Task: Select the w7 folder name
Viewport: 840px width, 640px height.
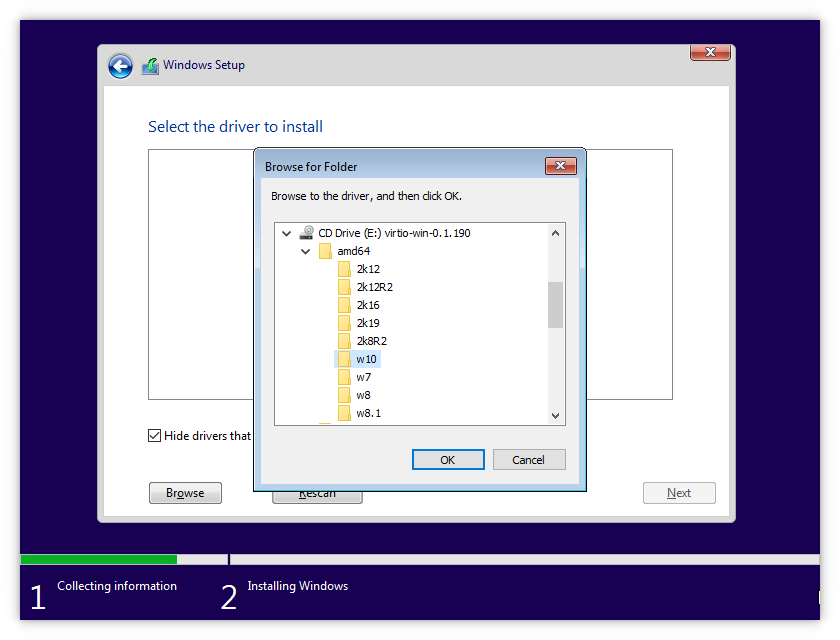Action: tap(363, 378)
